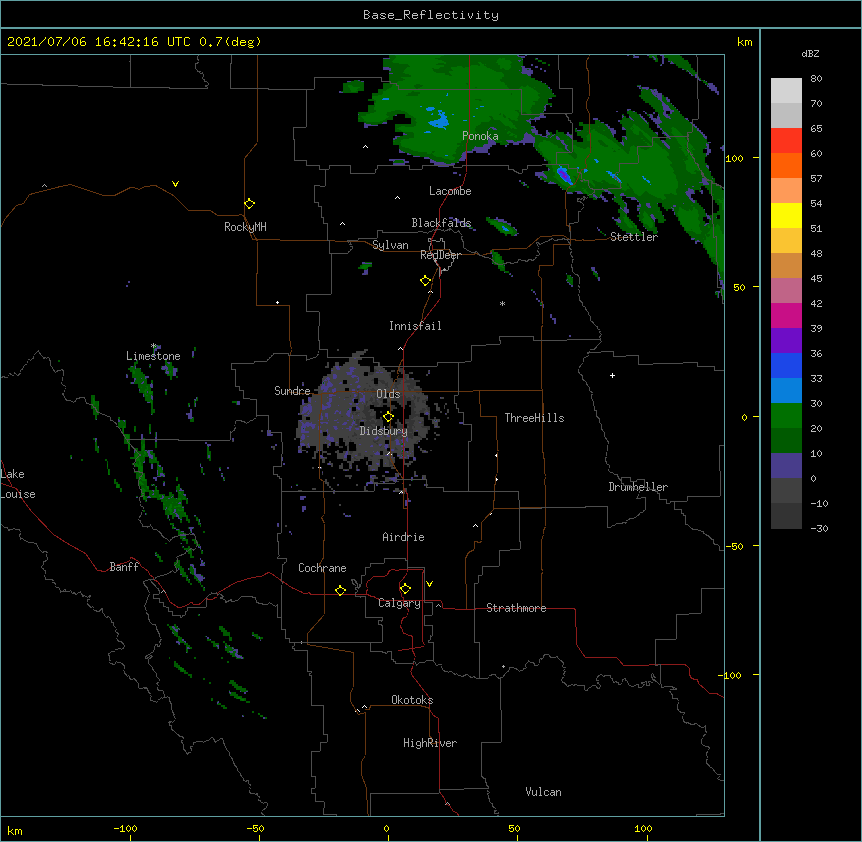Image resolution: width=862 pixels, height=842 pixels.
Task: Click the white plus marker north of Drumheller
Action: tap(612, 375)
